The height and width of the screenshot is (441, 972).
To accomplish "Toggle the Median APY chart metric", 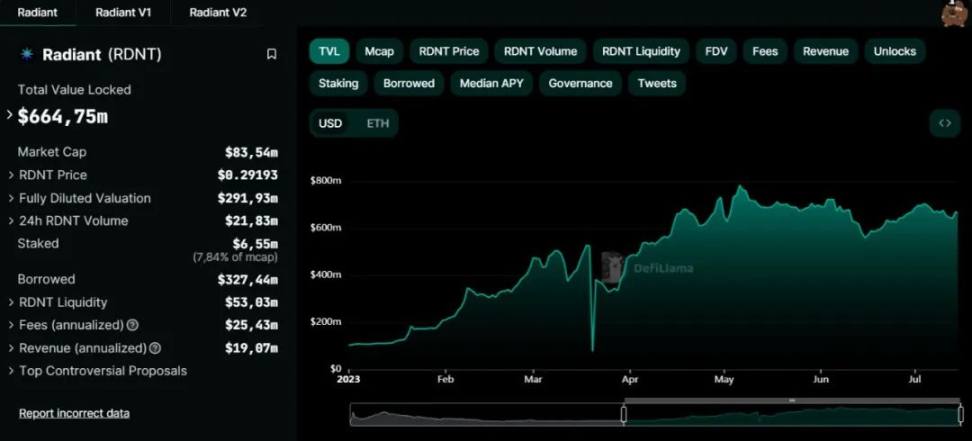I will click(x=492, y=83).
